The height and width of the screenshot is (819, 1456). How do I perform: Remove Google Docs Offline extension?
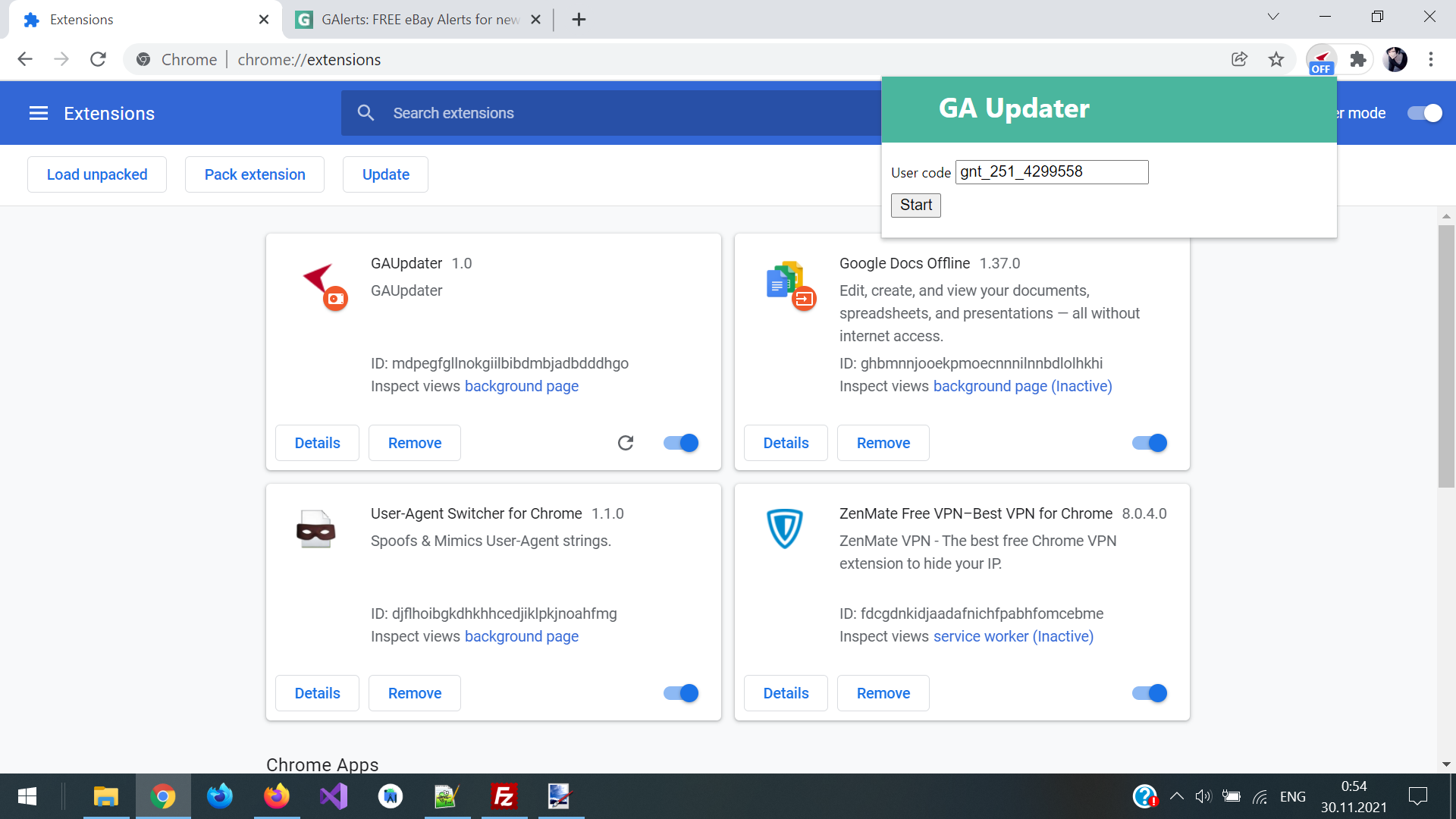pos(883,443)
